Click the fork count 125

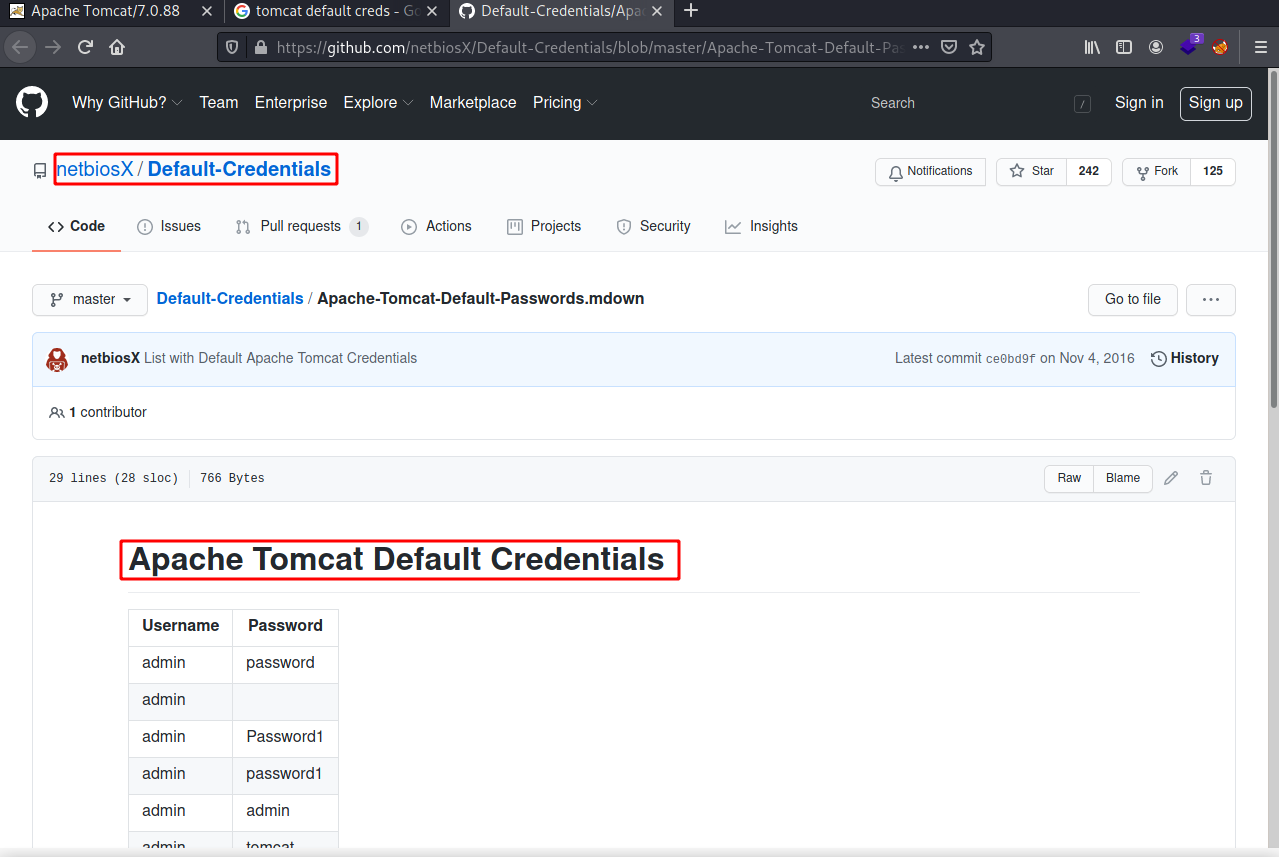(1213, 172)
